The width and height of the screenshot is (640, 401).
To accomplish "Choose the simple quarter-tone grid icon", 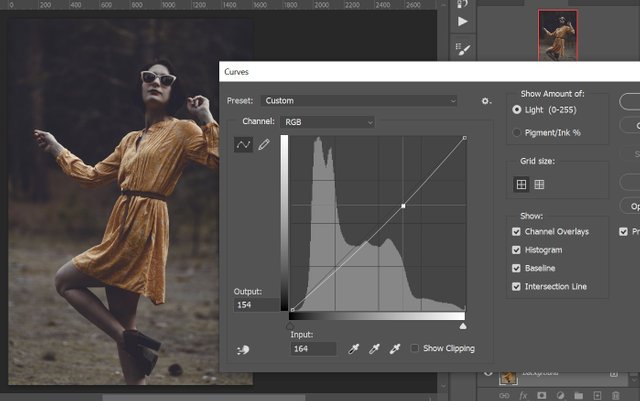I will (521, 184).
